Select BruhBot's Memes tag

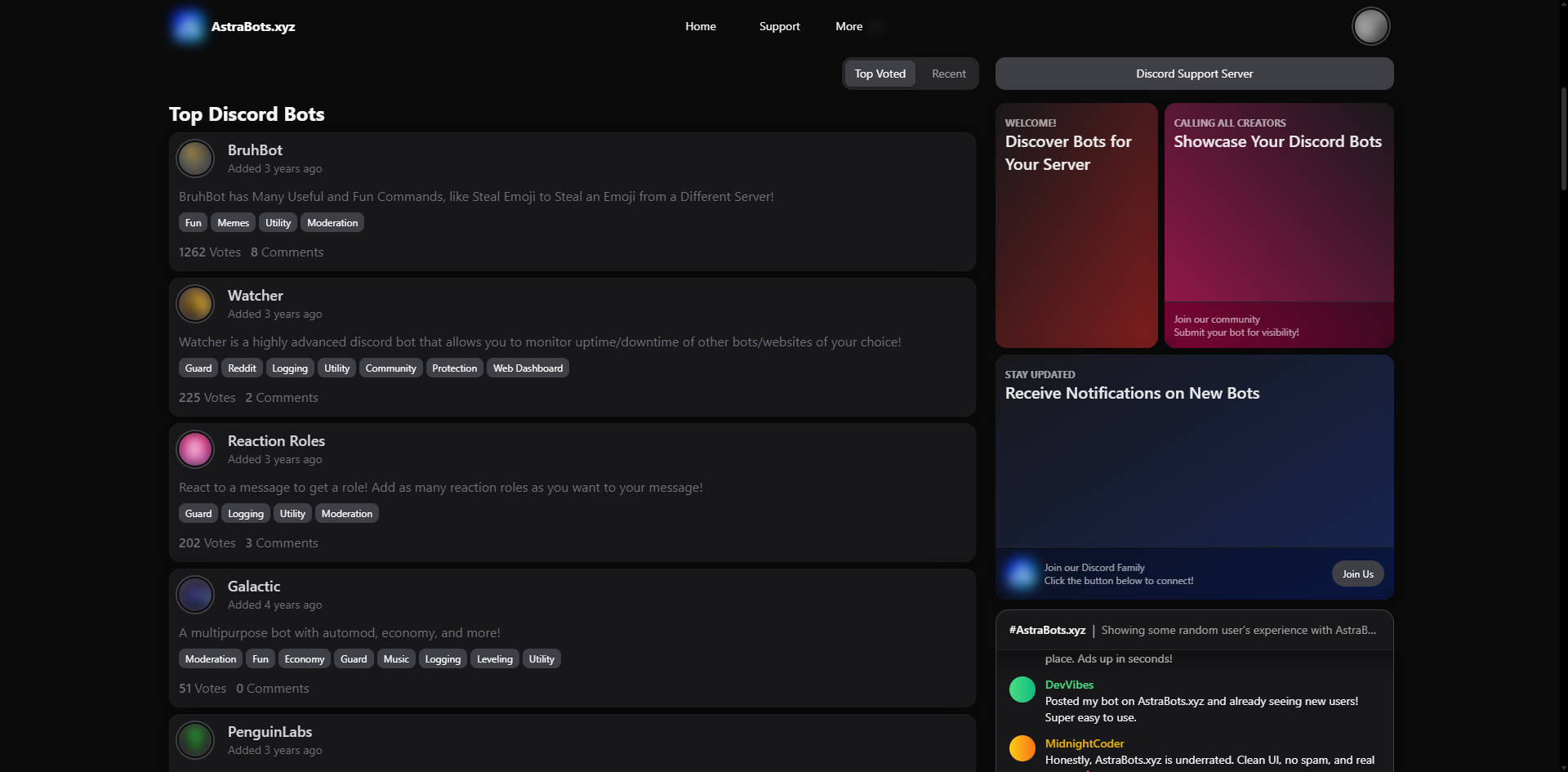click(233, 223)
